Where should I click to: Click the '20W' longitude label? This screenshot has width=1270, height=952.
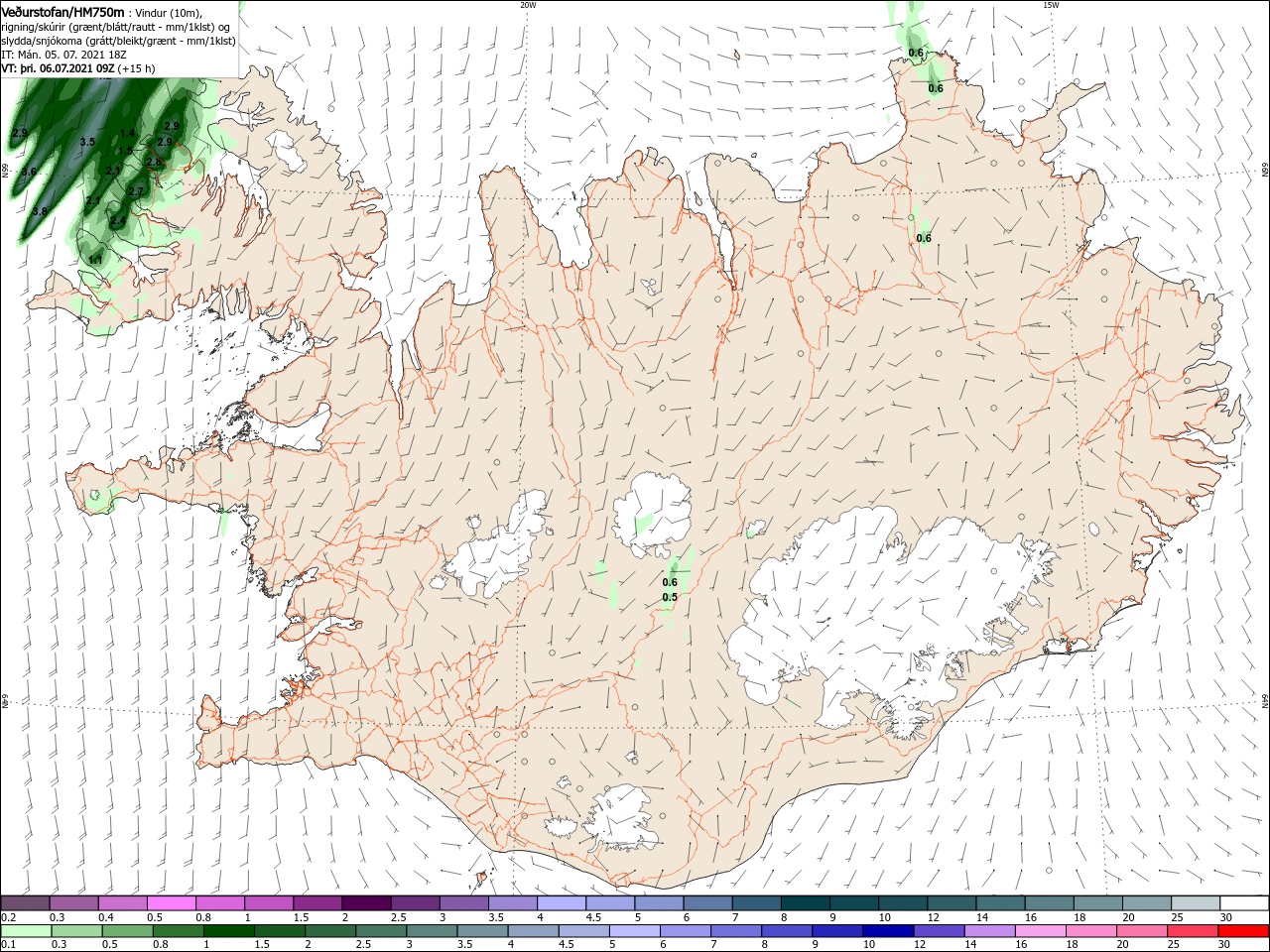[x=528, y=5]
